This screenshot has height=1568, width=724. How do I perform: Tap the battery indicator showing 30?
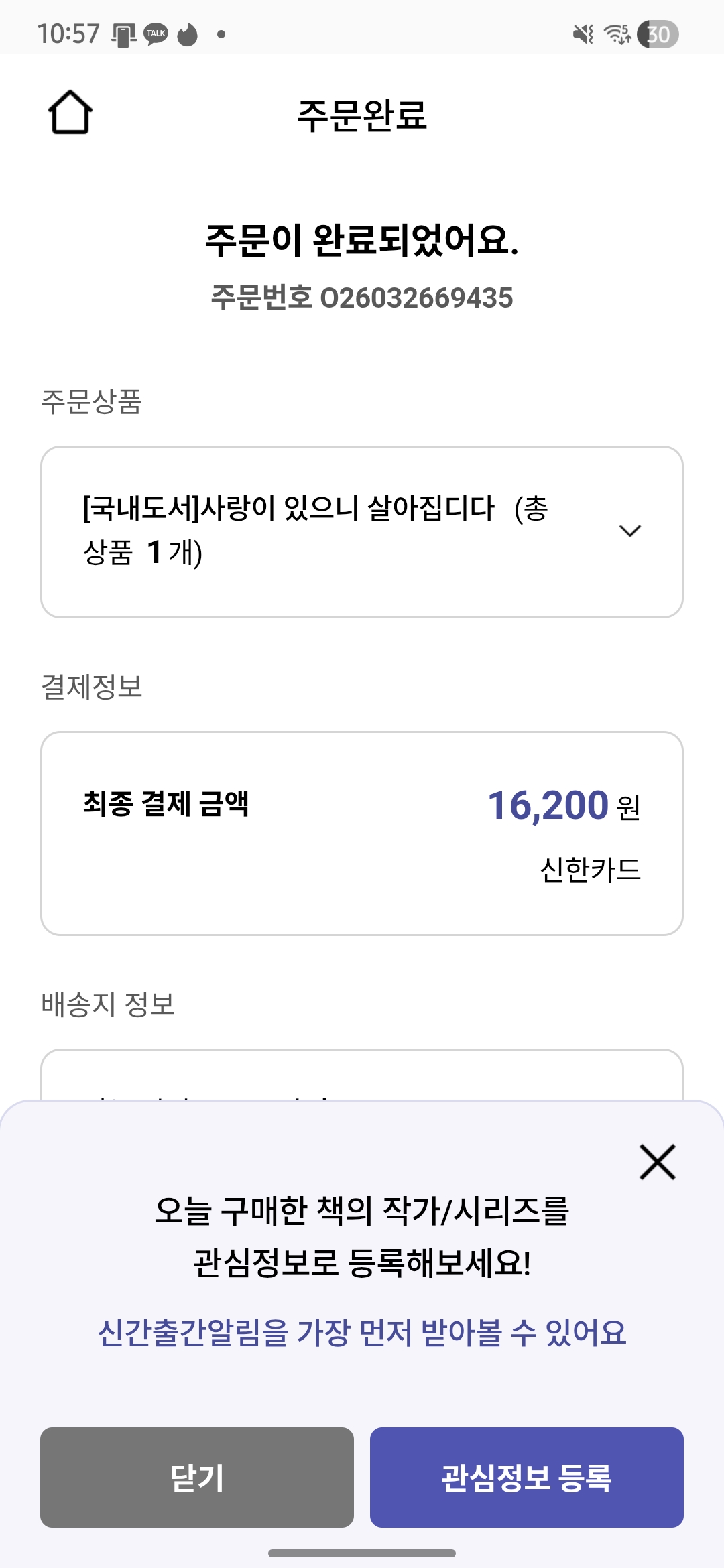pos(658,34)
